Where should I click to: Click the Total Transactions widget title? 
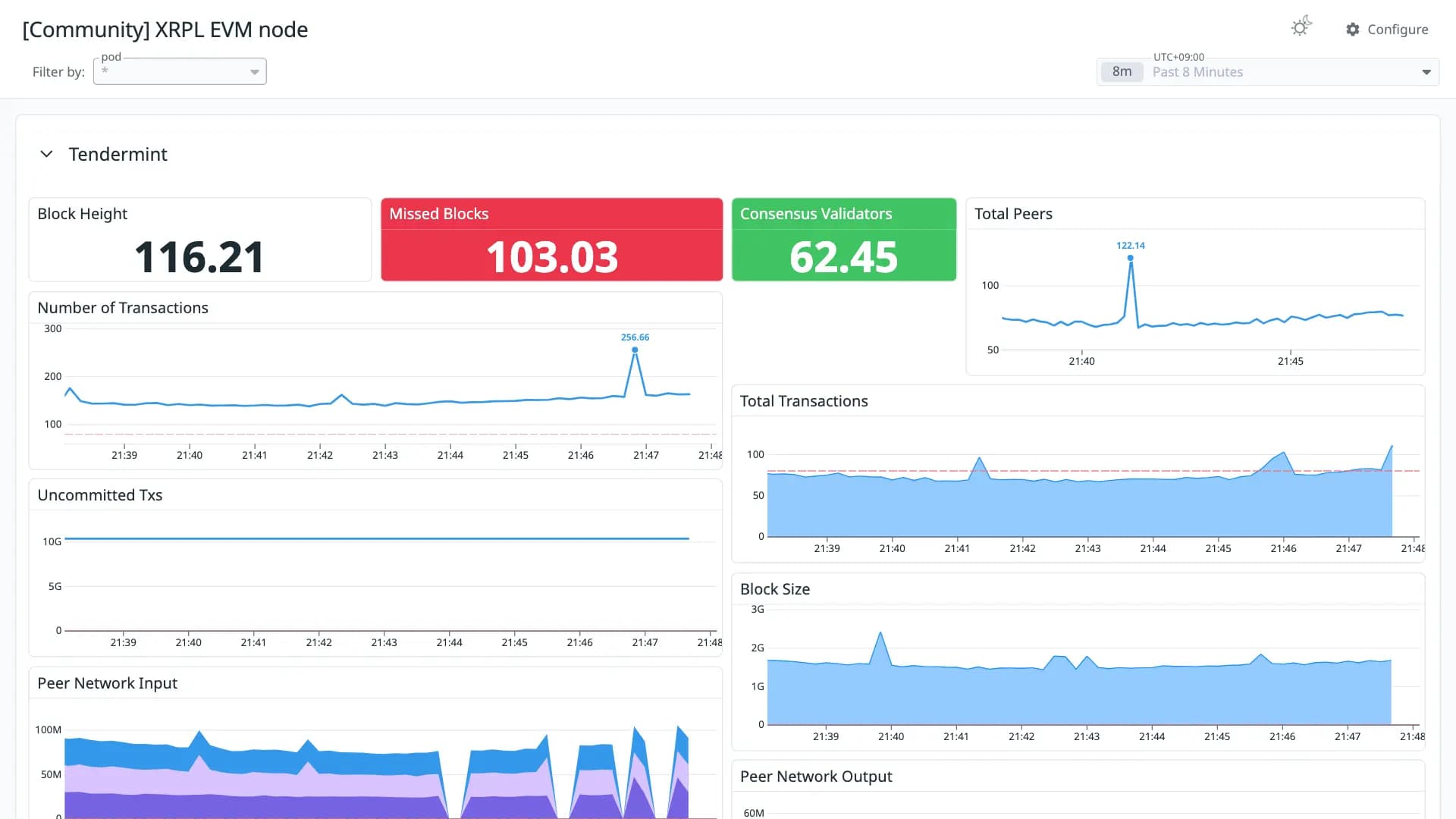[x=804, y=401]
